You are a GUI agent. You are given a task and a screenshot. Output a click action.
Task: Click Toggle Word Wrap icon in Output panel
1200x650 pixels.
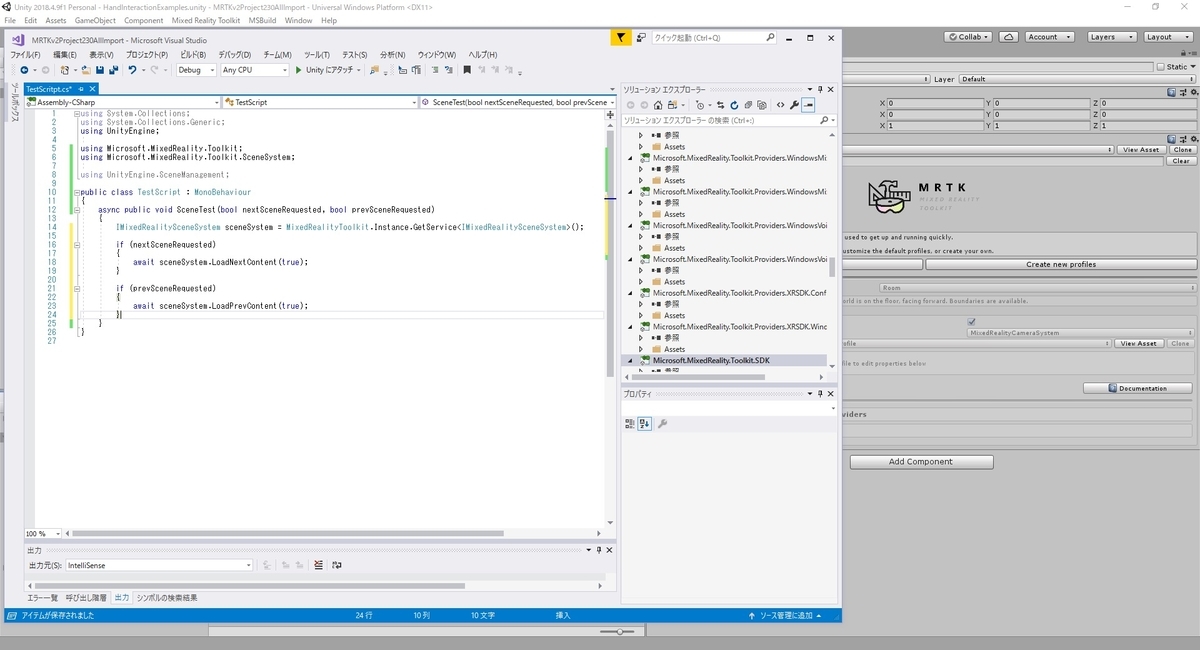pyautogui.click(x=336, y=565)
